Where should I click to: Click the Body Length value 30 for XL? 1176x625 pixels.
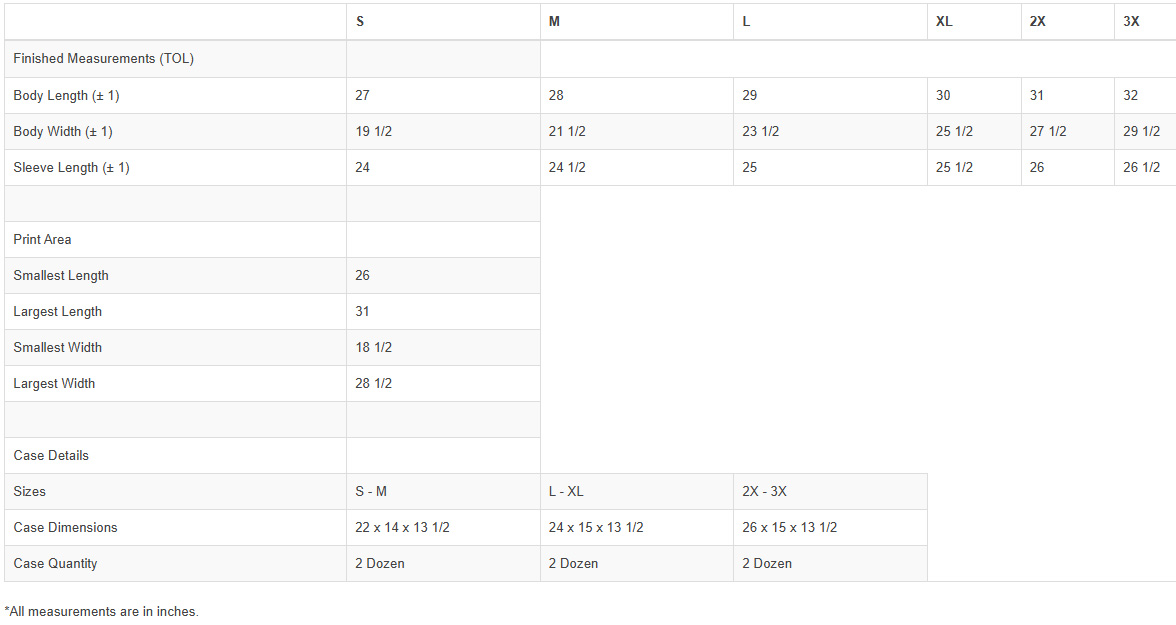tap(943, 96)
